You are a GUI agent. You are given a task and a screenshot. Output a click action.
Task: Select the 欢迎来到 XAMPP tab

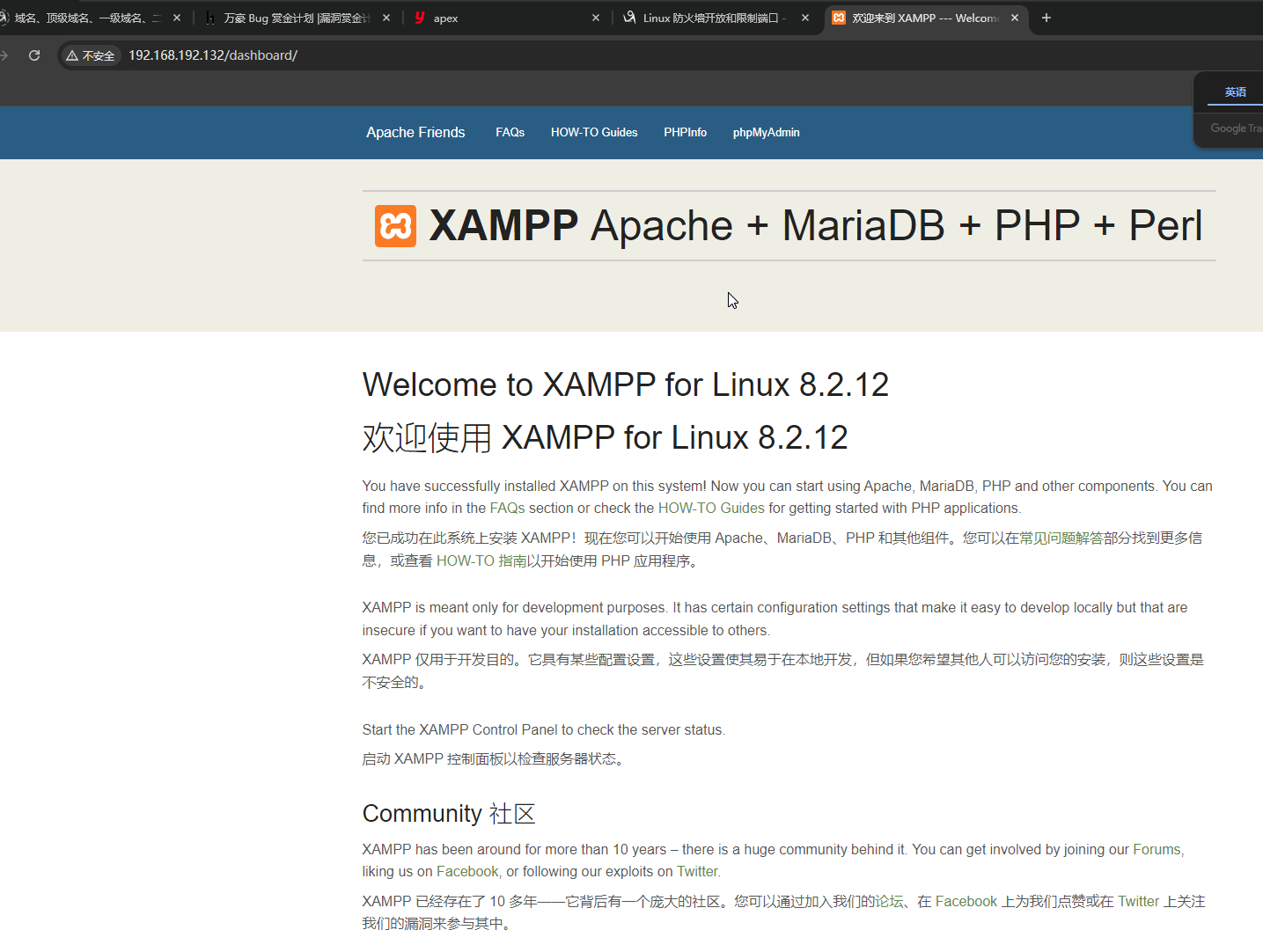926,18
